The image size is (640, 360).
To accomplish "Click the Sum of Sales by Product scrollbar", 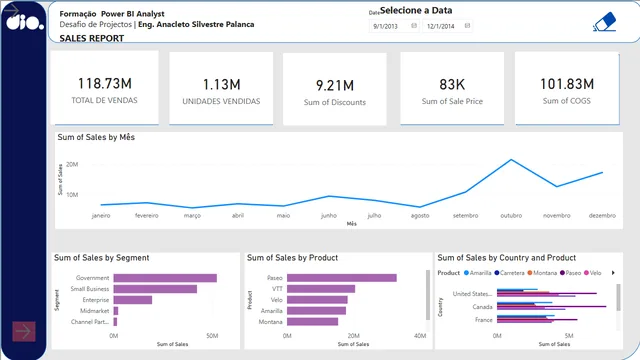I will 428,295.
